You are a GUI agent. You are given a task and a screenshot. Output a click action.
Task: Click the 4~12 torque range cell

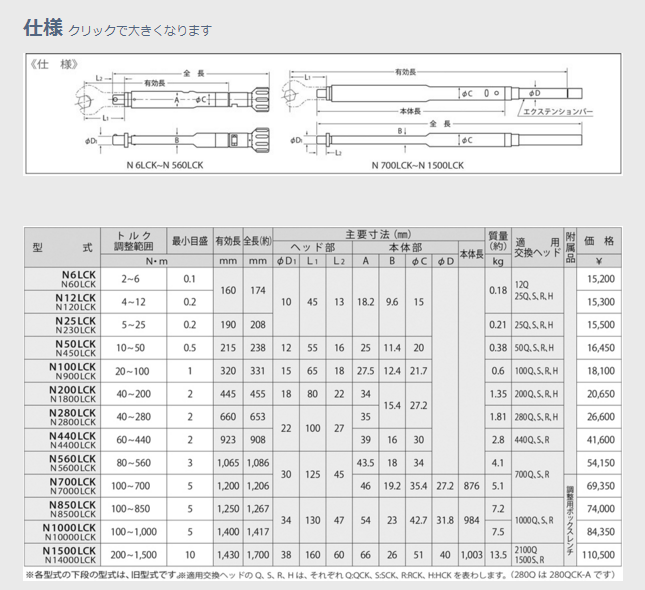click(134, 302)
